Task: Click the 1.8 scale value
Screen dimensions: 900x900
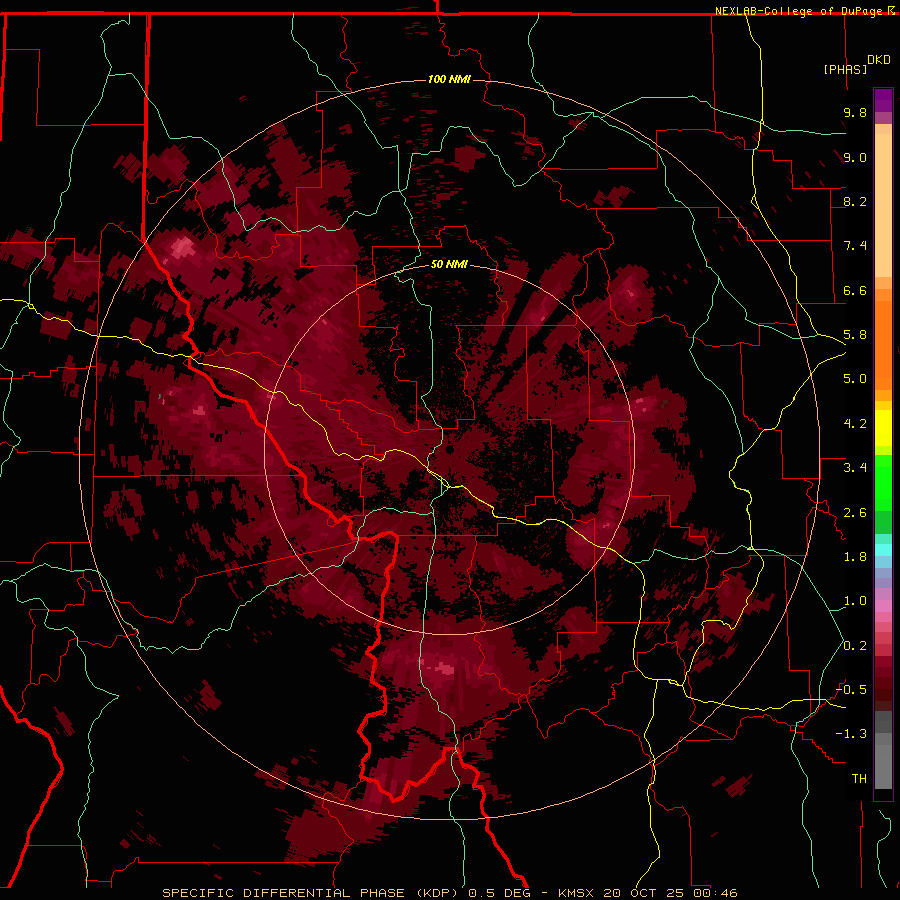Action: coord(855,557)
